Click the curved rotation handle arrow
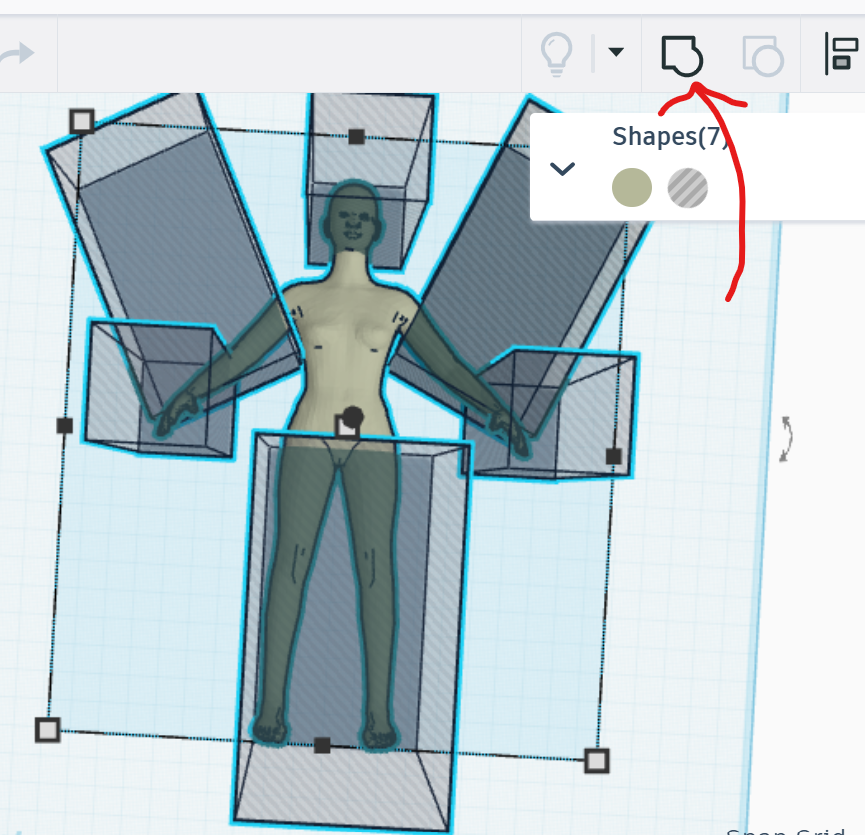The width and height of the screenshot is (865, 835). (787, 438)
